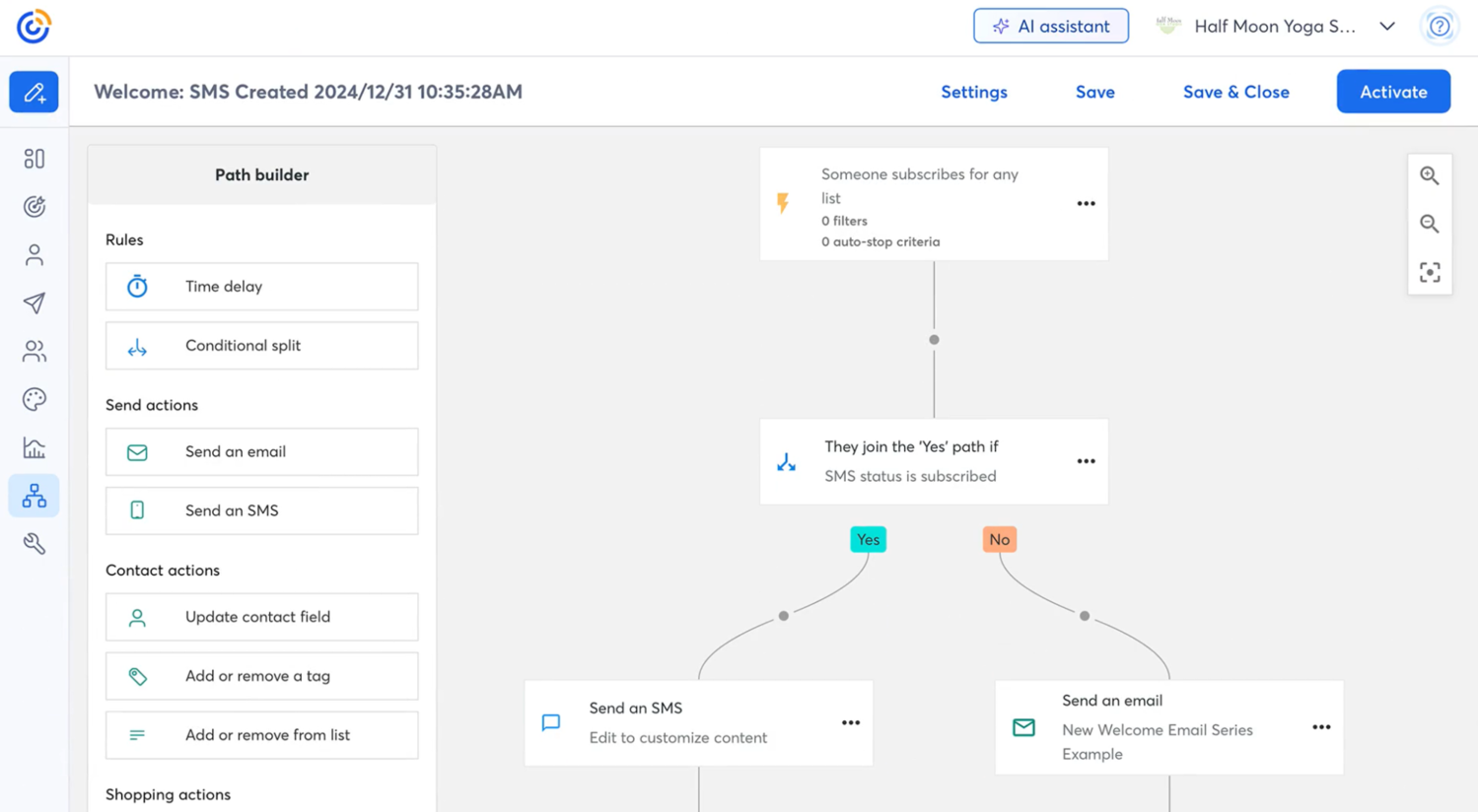Open Settings from the workflow top bar
The height and width of the screenshot is (812, 1478).
click(973, 92)
